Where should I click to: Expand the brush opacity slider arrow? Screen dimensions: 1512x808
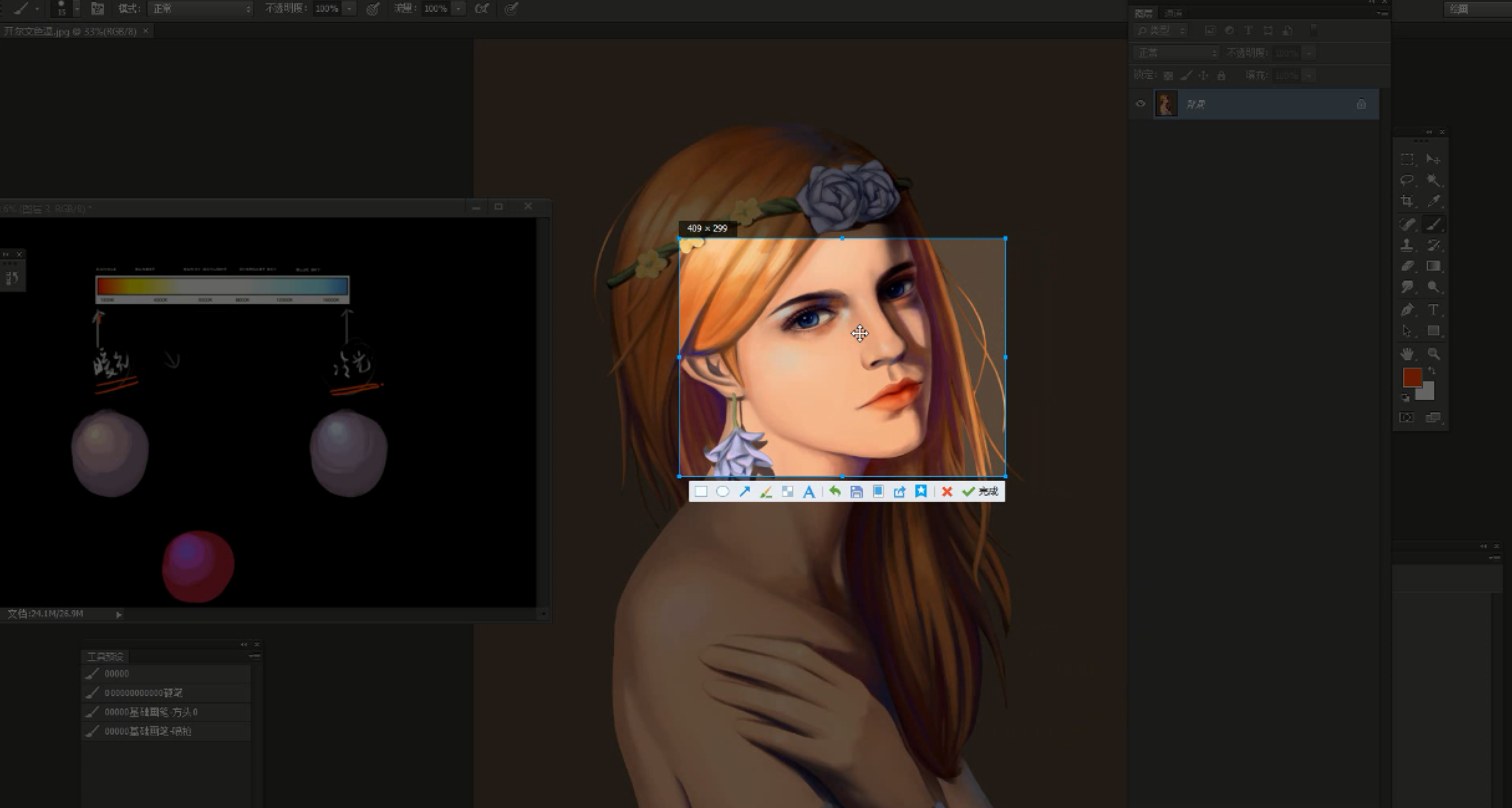tap(350, 9)
